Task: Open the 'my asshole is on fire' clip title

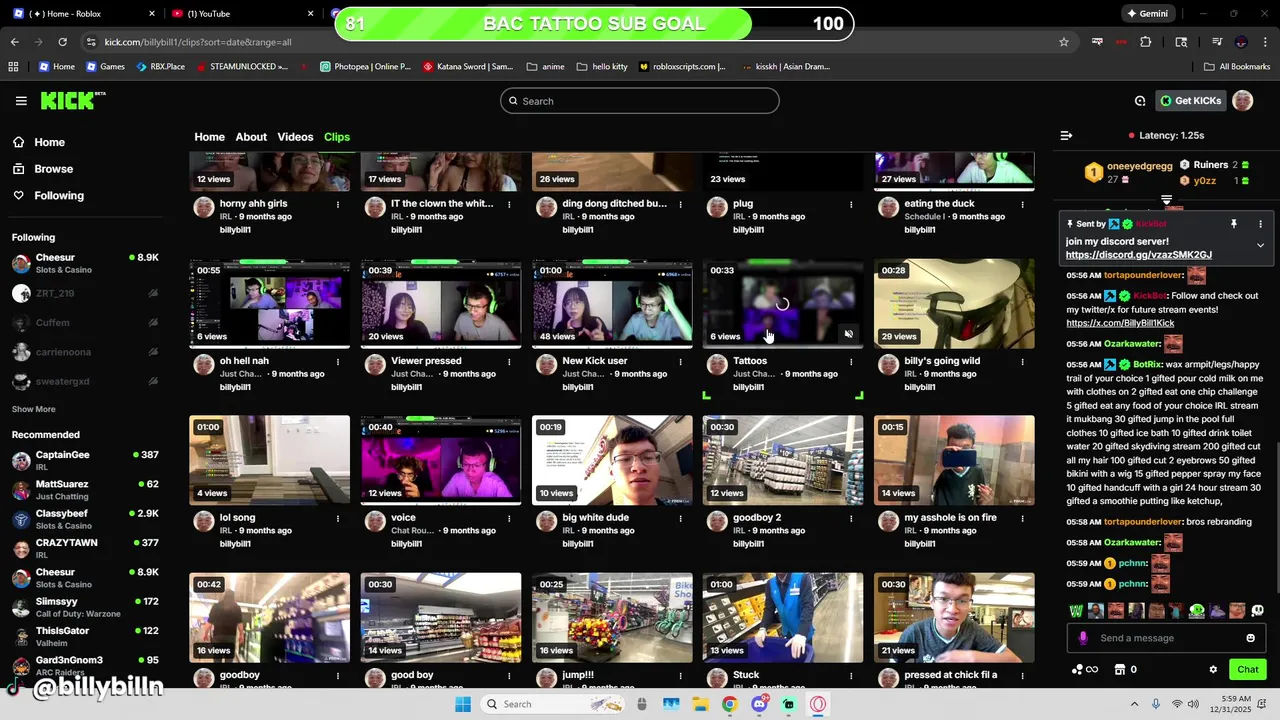Action: click(x=950, y=518)
